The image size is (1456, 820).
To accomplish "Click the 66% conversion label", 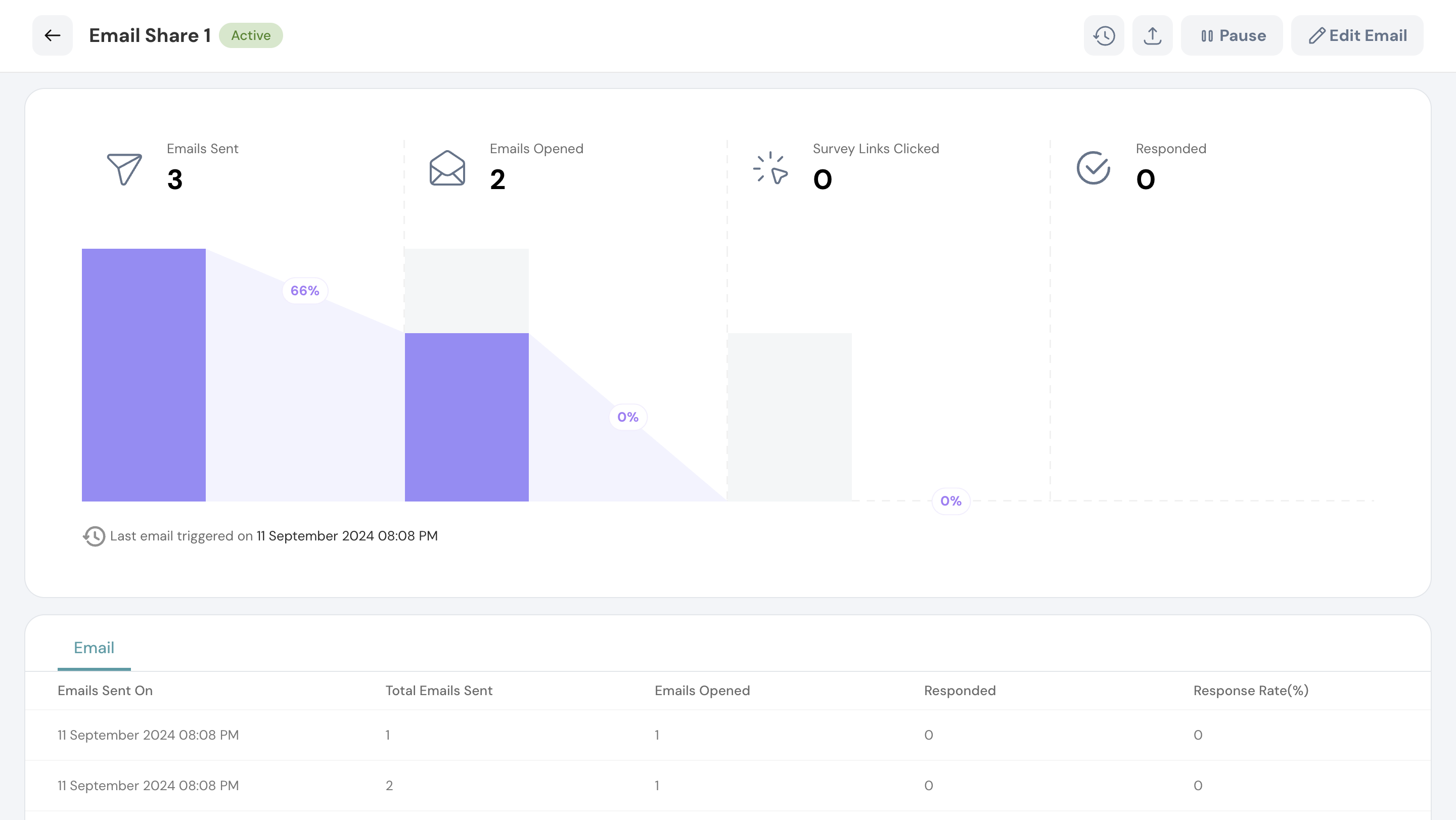I will click(305, 291).
